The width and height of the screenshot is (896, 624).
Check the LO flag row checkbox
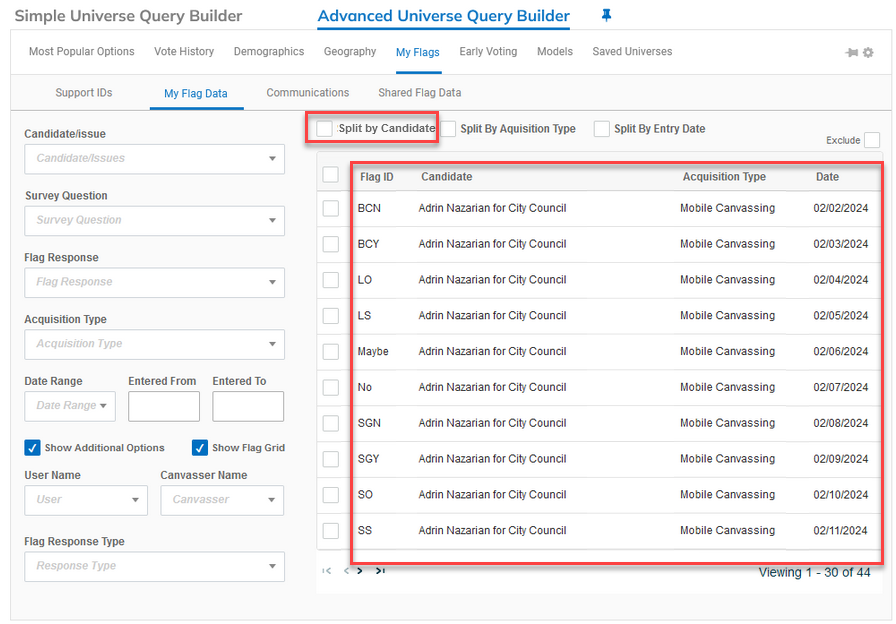(330, 280)
